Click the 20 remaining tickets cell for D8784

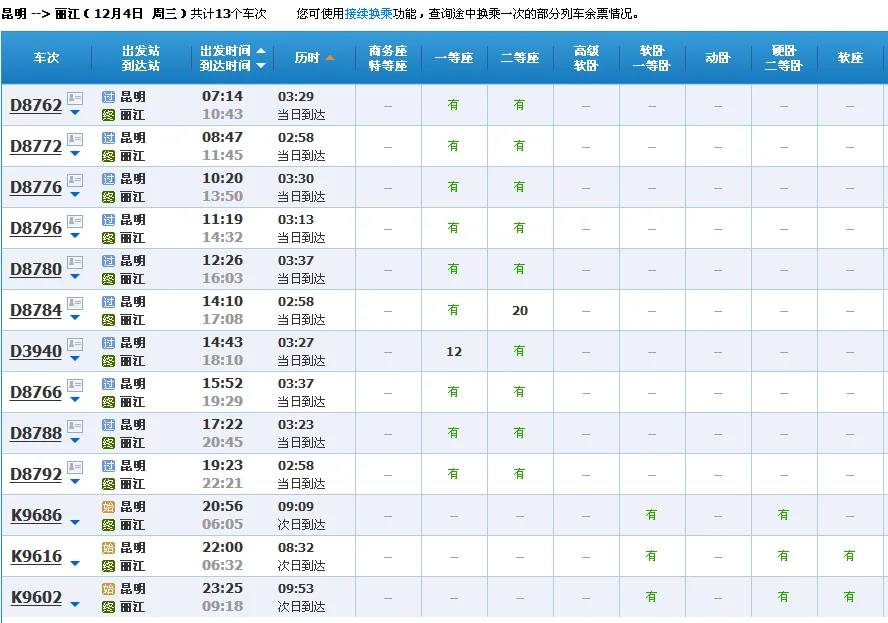click(519, 310)
